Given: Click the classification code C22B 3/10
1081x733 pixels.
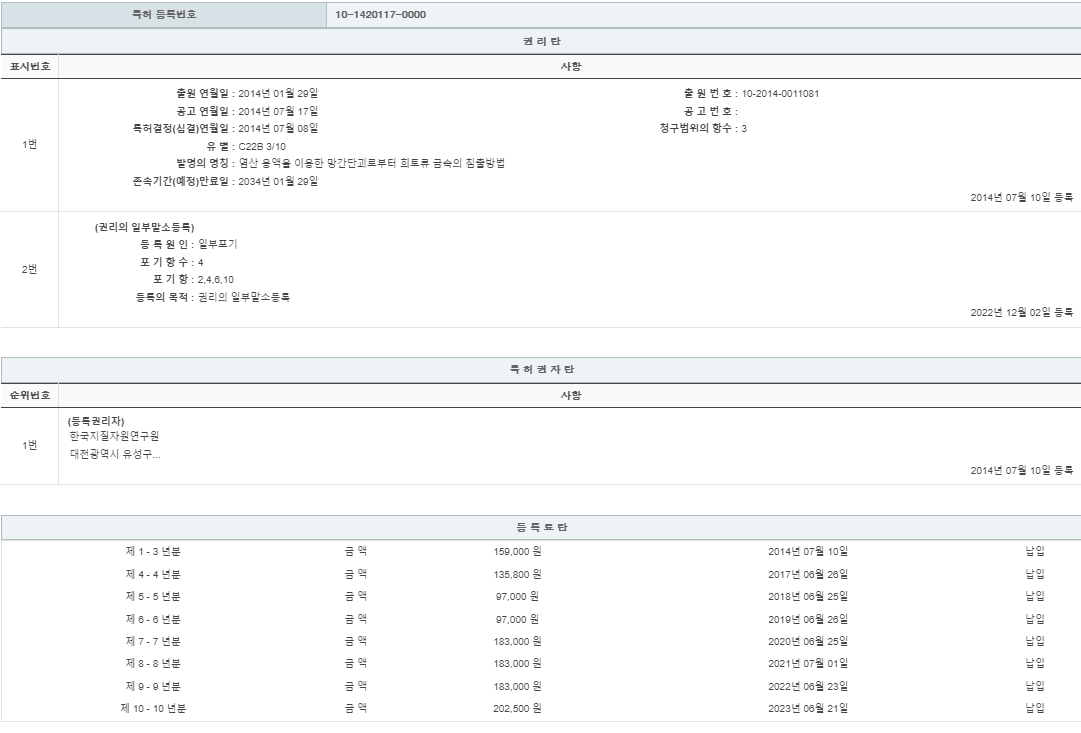Looking at the screenshot, I should tap(262, 146).
